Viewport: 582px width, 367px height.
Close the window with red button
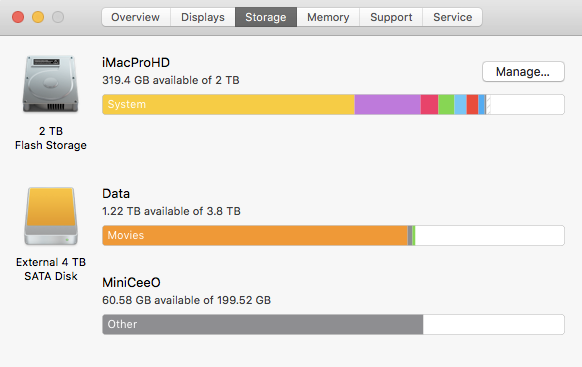(18, 17)
